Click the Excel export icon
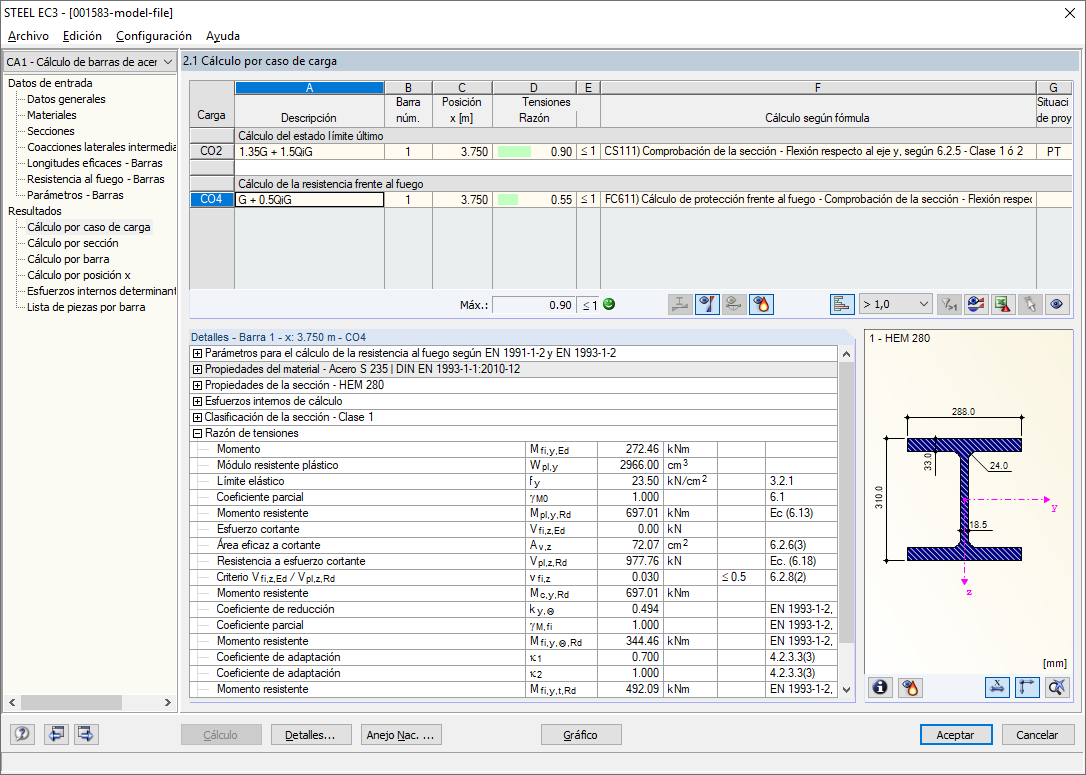 coord(1003,304)
